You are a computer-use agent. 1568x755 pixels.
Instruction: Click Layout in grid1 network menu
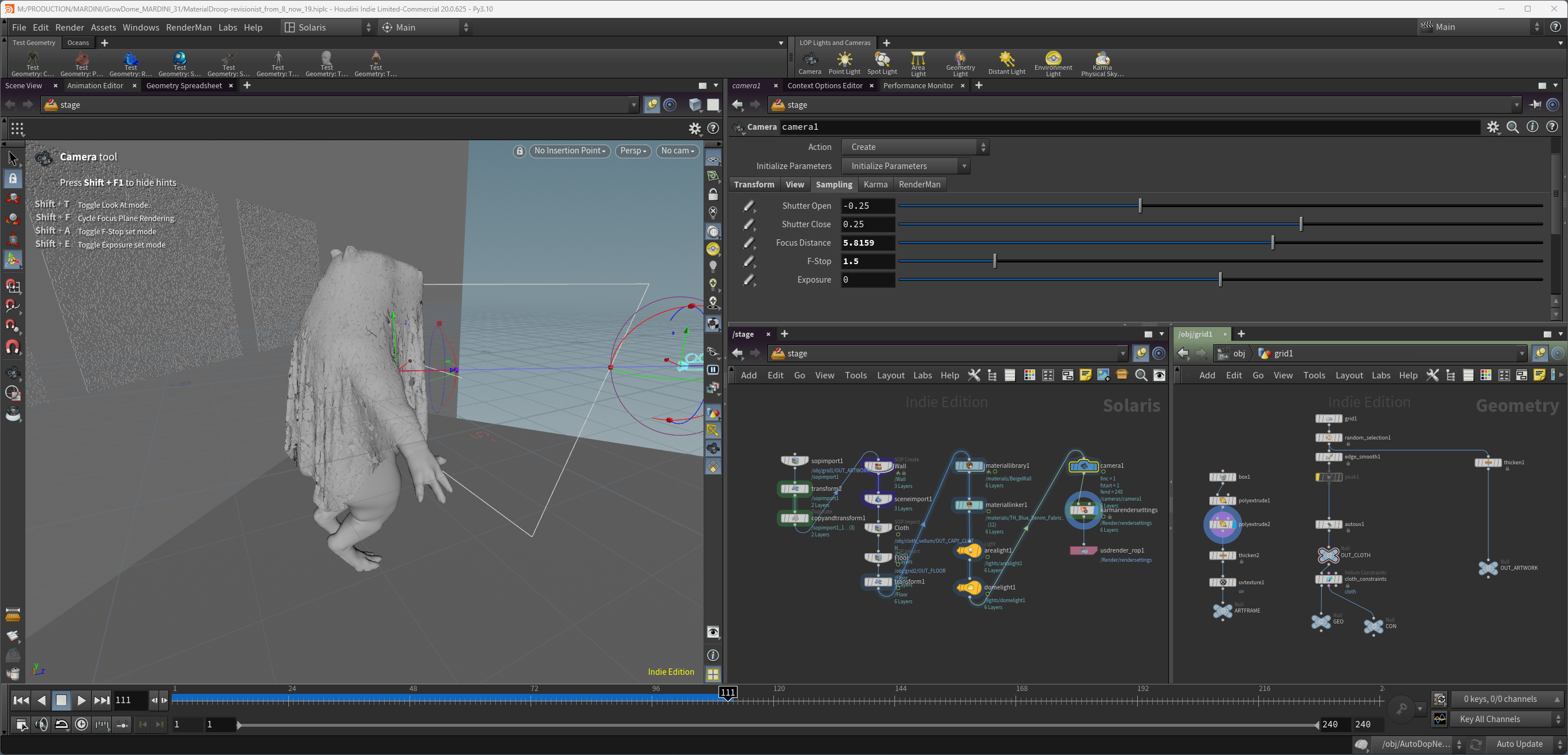[x=1349, y=375]
